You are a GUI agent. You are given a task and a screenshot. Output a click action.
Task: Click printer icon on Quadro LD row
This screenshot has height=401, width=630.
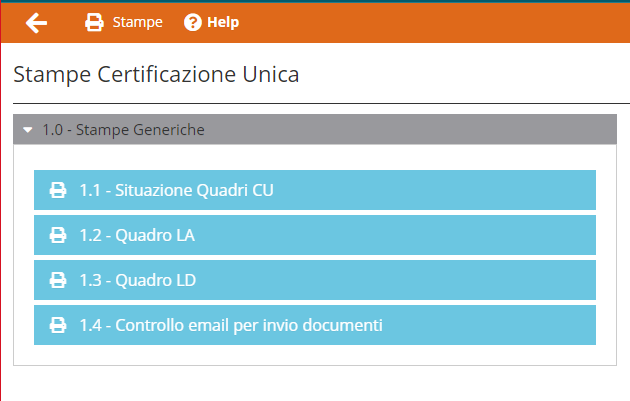58,280
